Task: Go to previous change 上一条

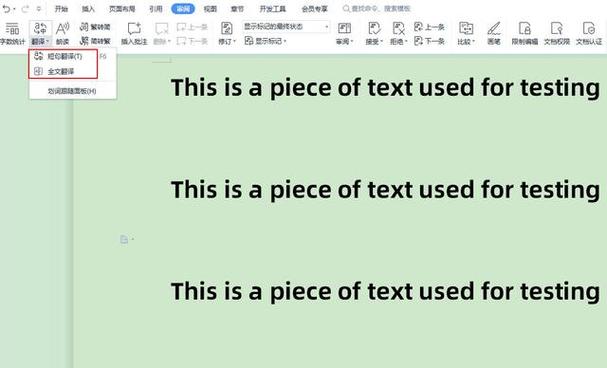Action: pos(429,27)
